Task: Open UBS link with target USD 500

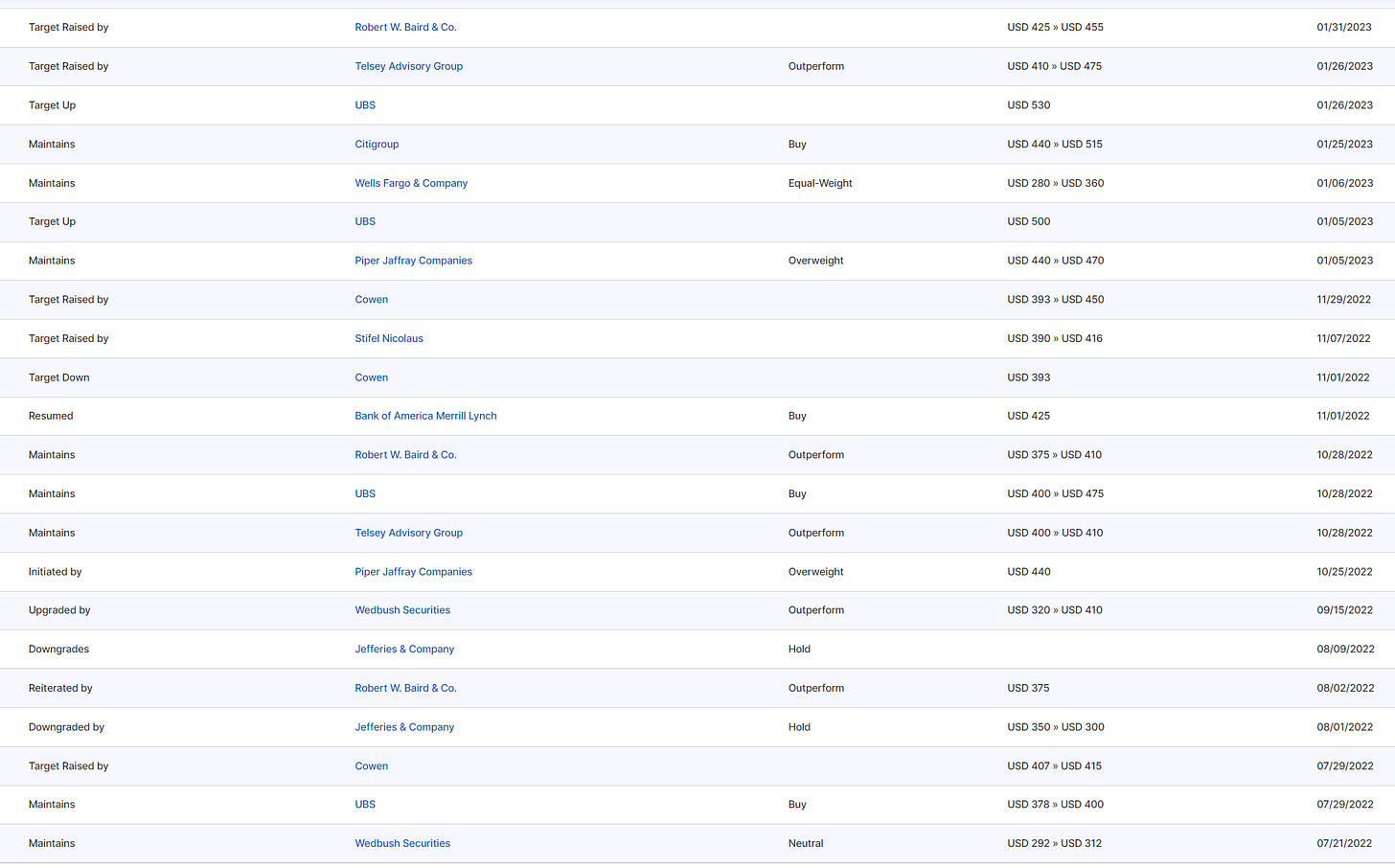Action: coord(365,221)
